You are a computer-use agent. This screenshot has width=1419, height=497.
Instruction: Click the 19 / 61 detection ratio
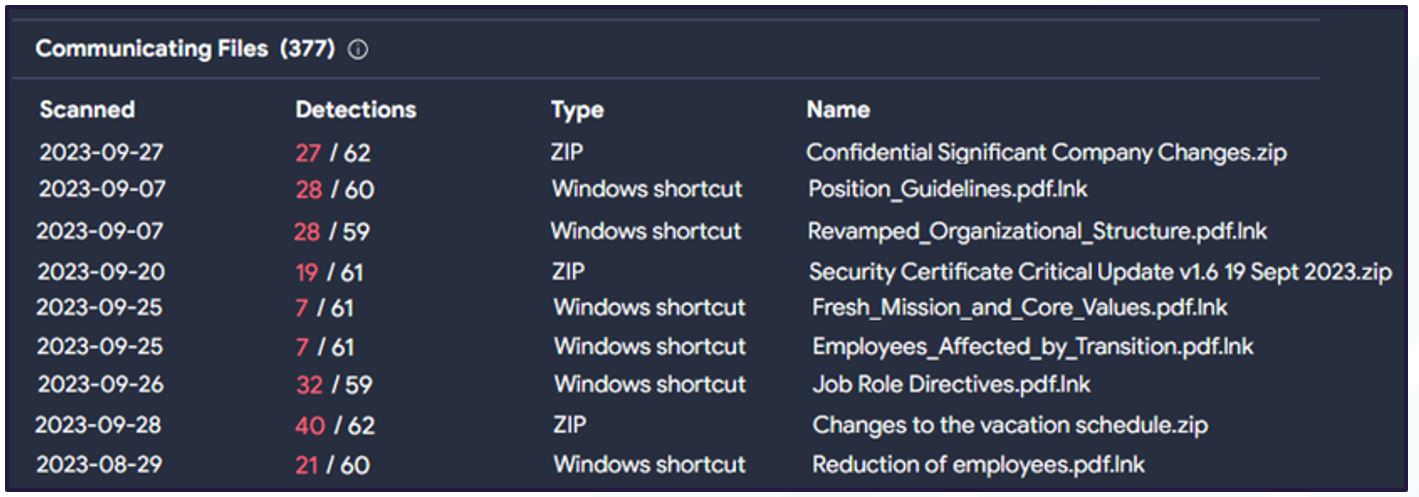click(329, 272)
